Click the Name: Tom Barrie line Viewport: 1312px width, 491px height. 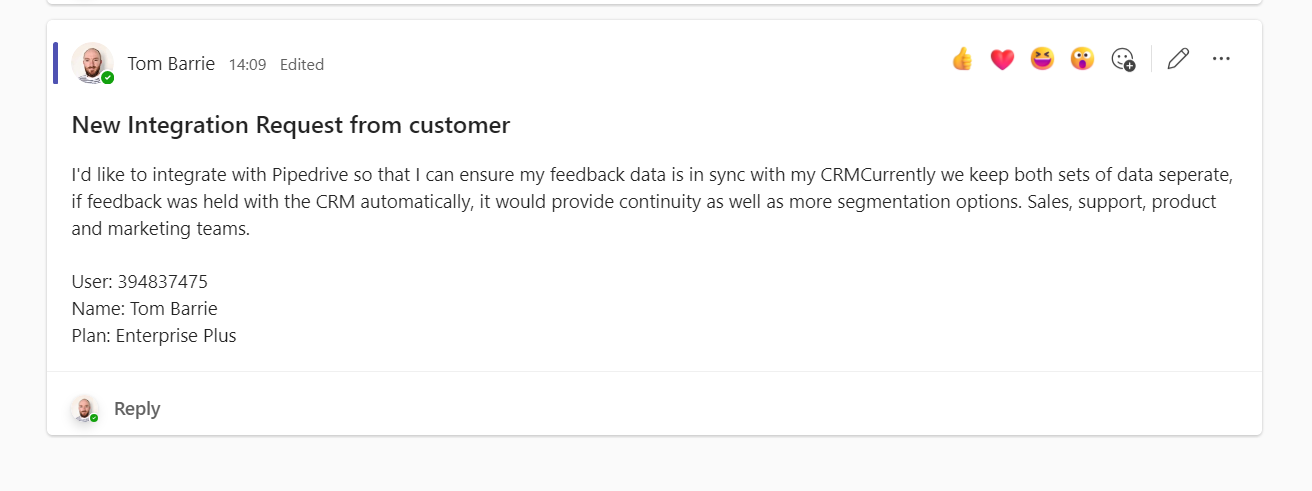(145, 309)
